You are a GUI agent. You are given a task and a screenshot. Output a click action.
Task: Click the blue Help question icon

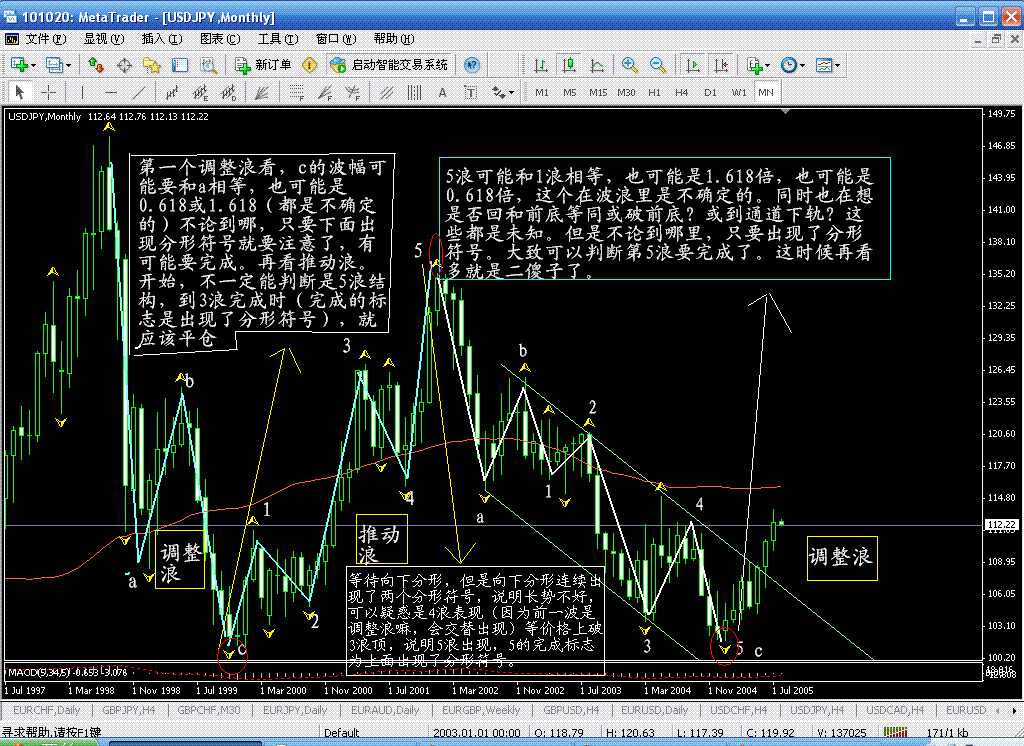[472, 65]
